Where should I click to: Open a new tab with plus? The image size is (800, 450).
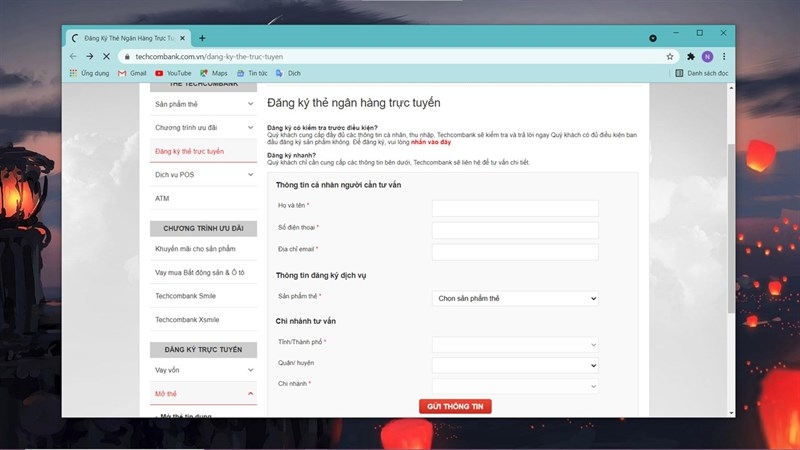click(202, 38)
